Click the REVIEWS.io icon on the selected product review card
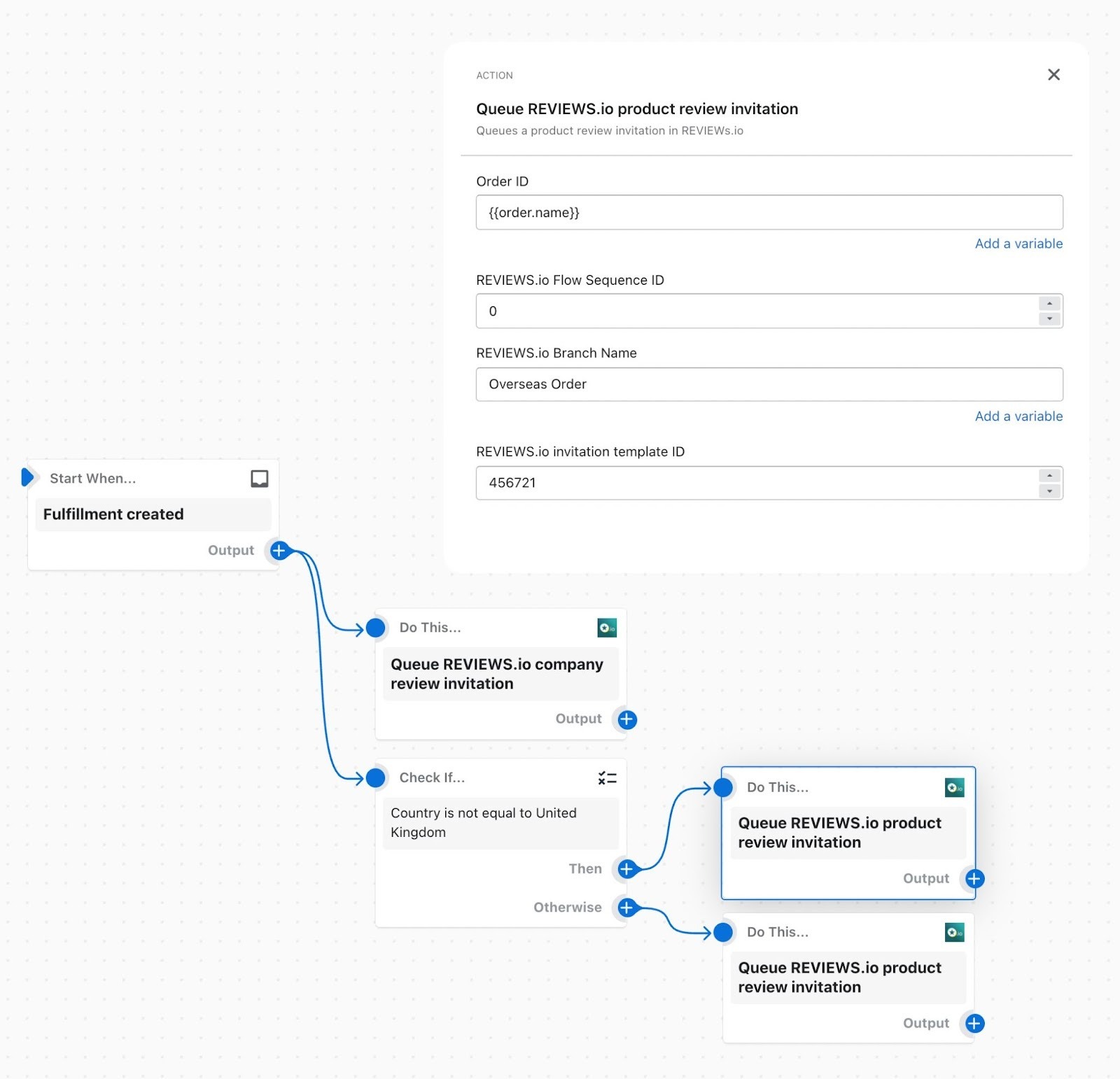Image resolution: width=1120 pixels, height=1079 pixels. click(x=954, y=787)
